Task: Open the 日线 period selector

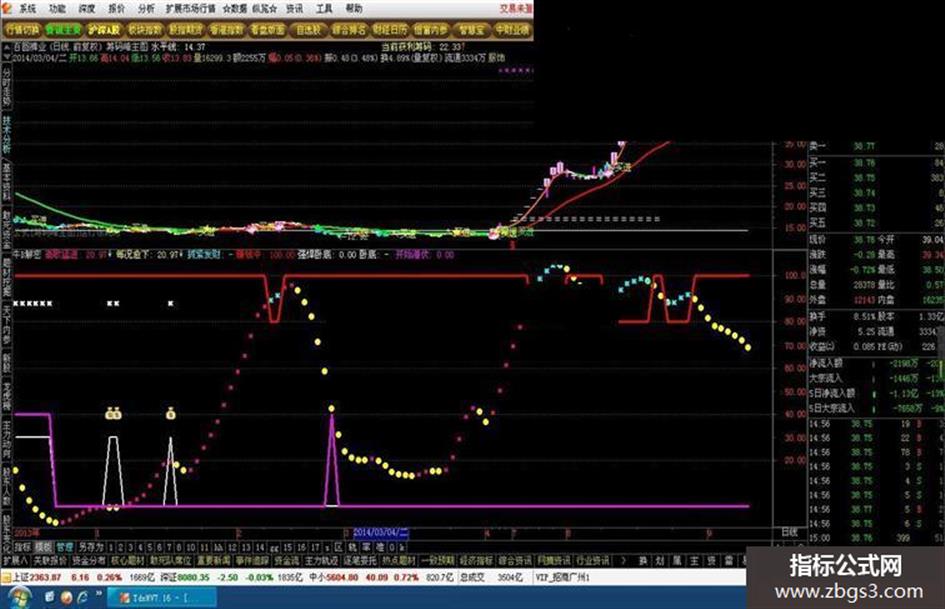Action: coord(789,532)
